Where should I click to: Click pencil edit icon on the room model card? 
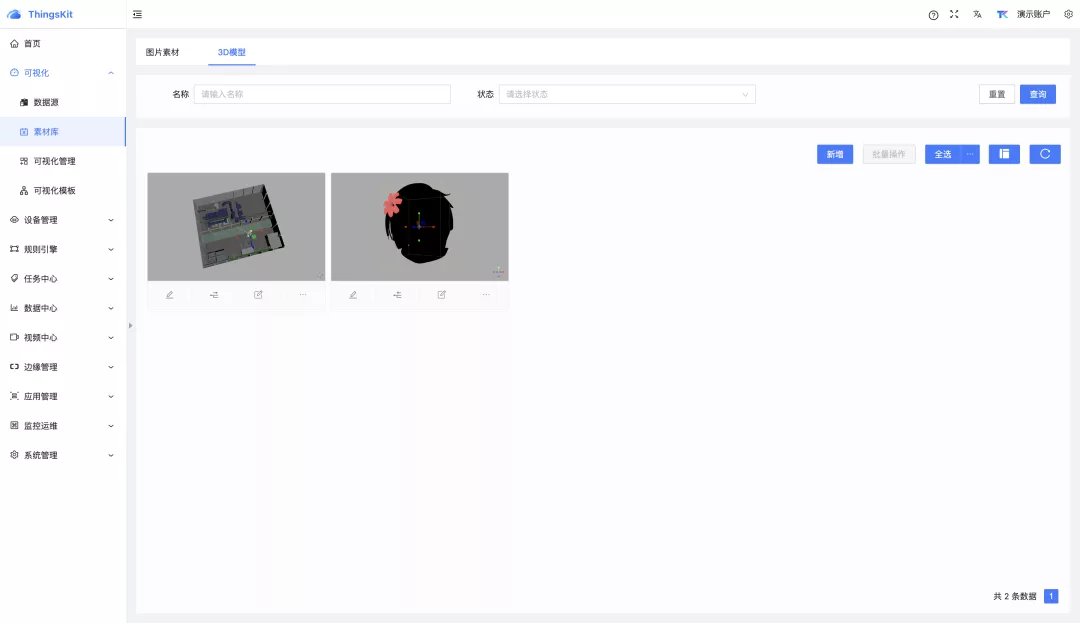click(170, 295)
